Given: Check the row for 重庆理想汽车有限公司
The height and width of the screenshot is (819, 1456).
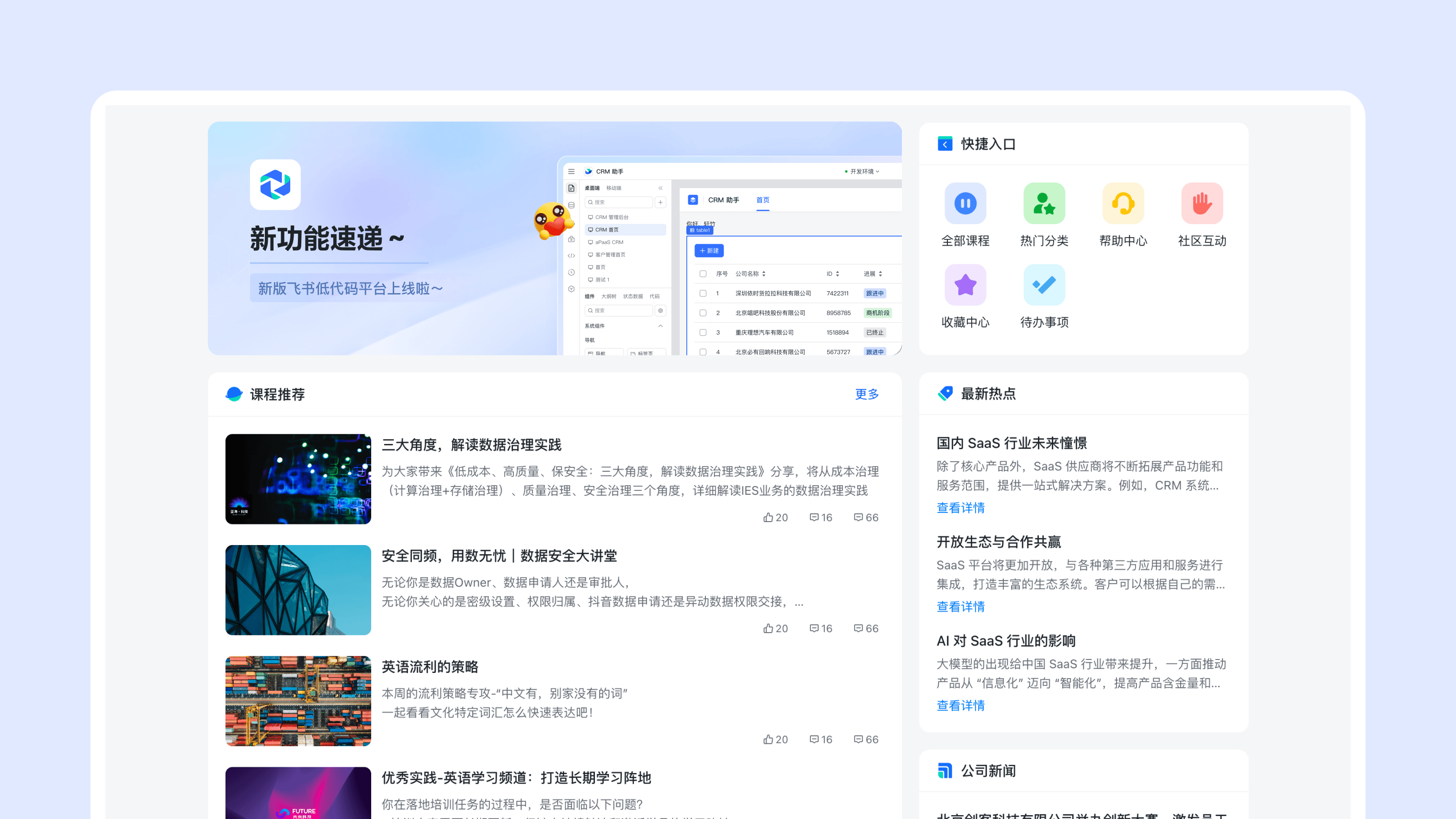Looking at the screenshot, I should pyautogui.click(x=703, y=332).
